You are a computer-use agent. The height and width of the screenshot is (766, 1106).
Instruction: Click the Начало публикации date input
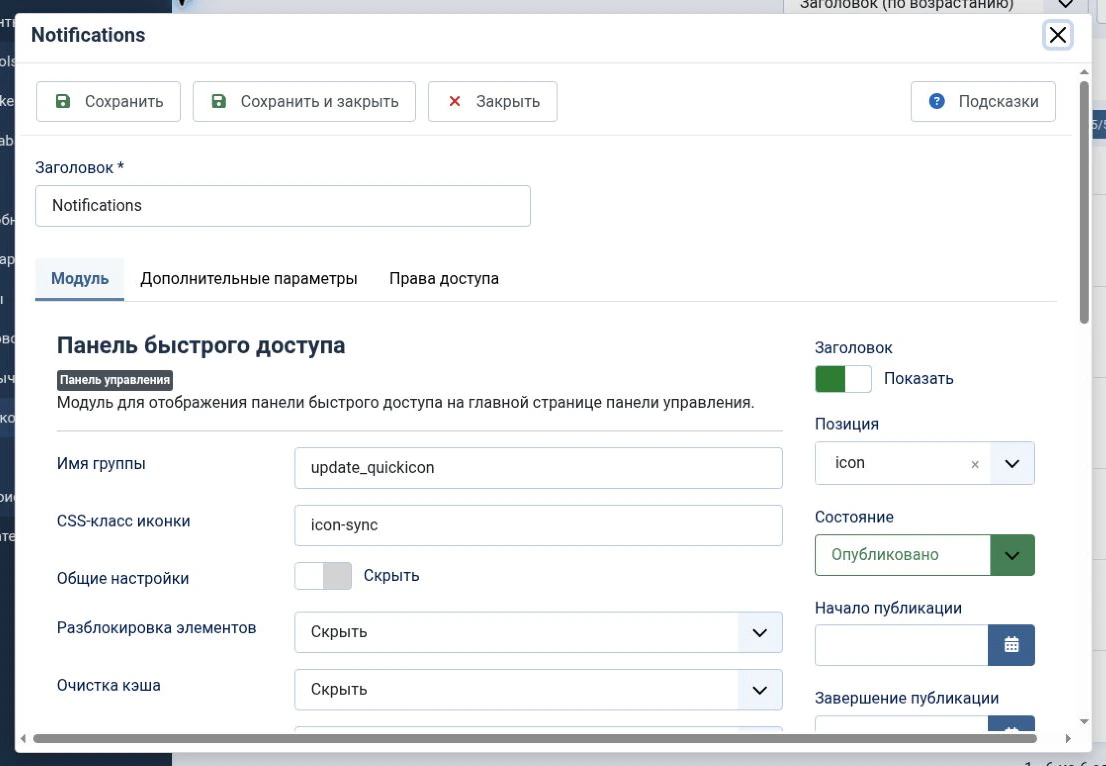pyautogui.click(x=901, y=645)
